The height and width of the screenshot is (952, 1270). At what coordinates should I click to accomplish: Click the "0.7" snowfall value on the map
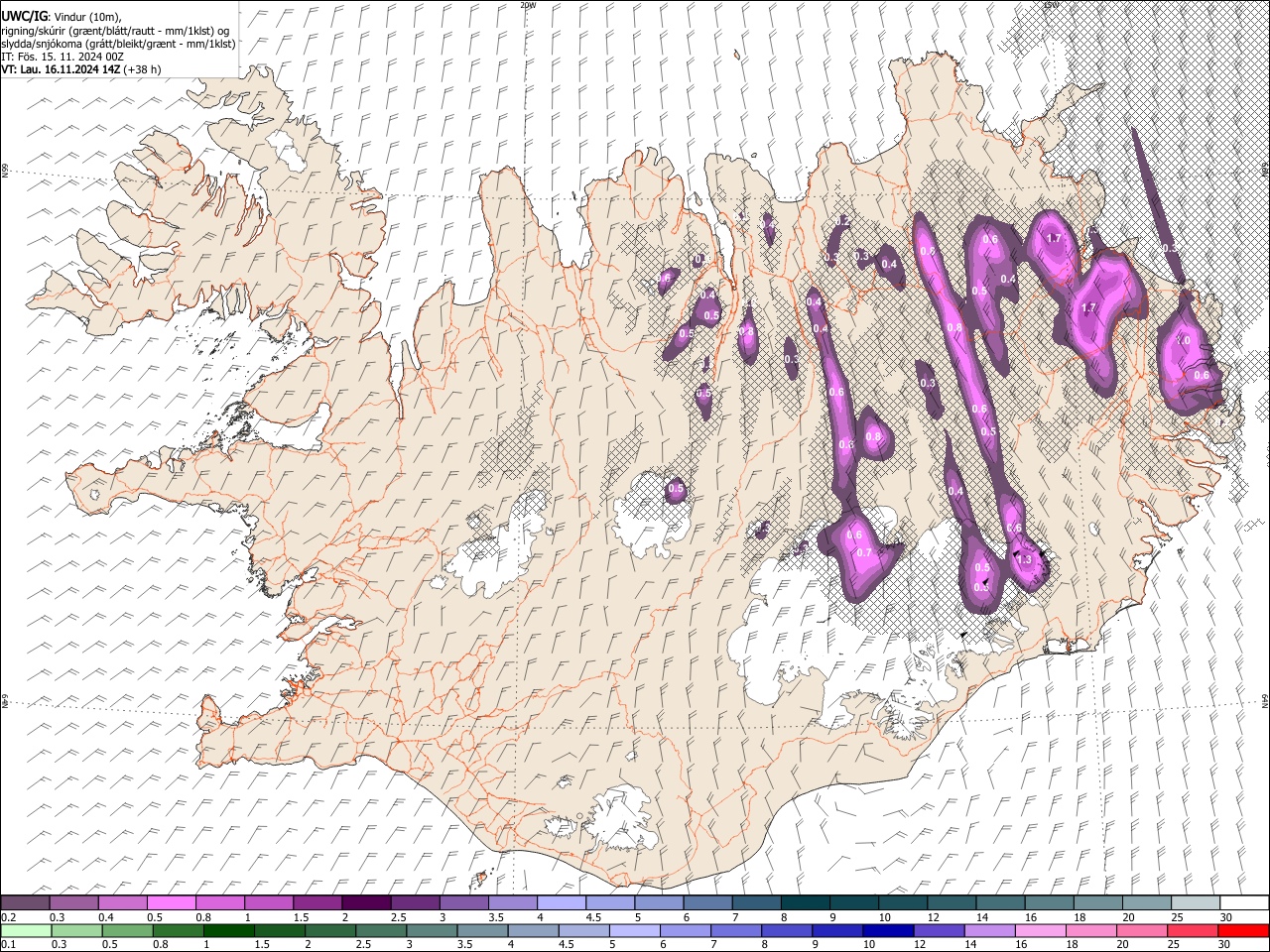pyautogui.click(x=863, y=552)
